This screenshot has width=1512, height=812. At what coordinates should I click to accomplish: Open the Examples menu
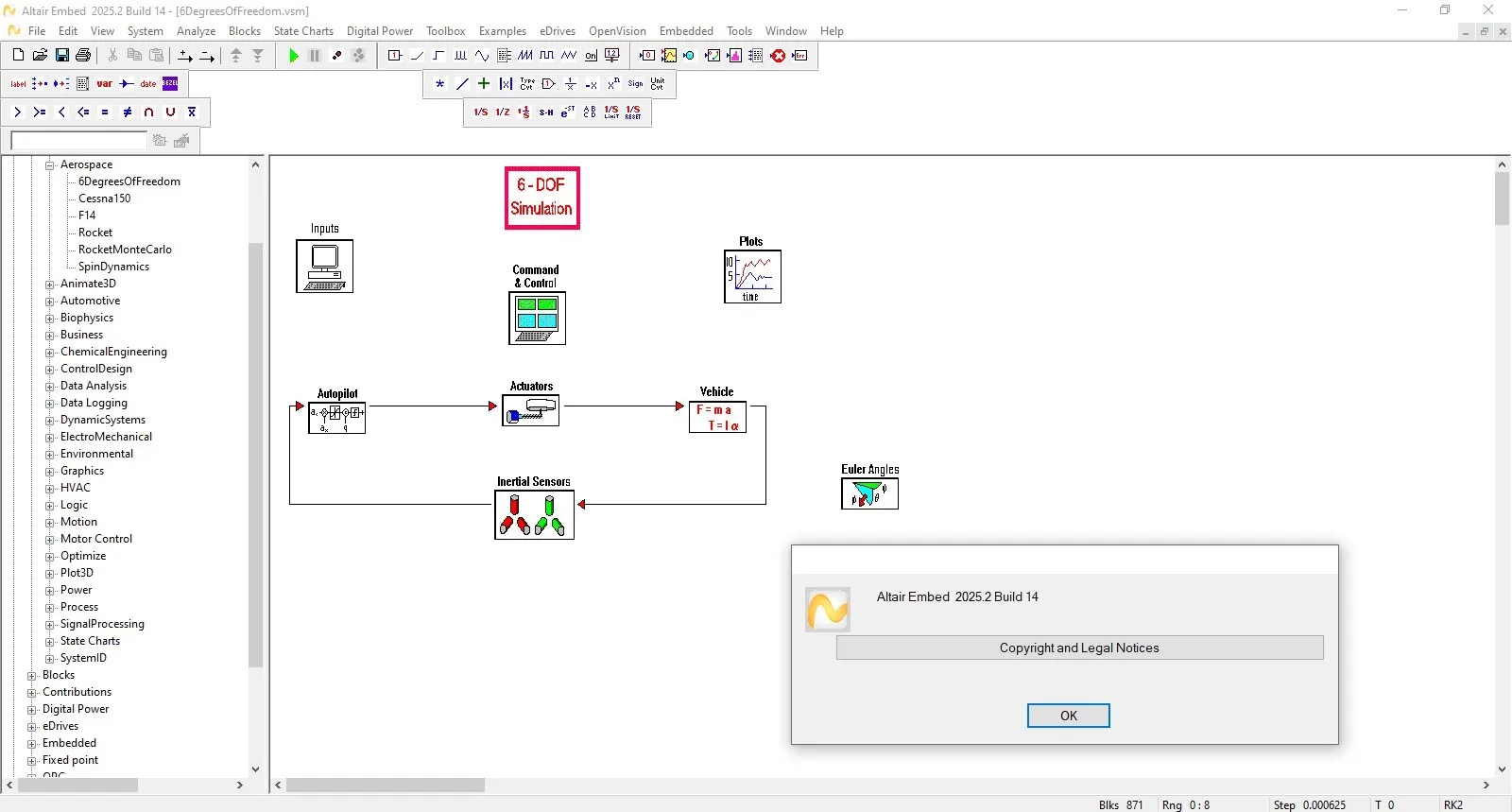(503, 31)
